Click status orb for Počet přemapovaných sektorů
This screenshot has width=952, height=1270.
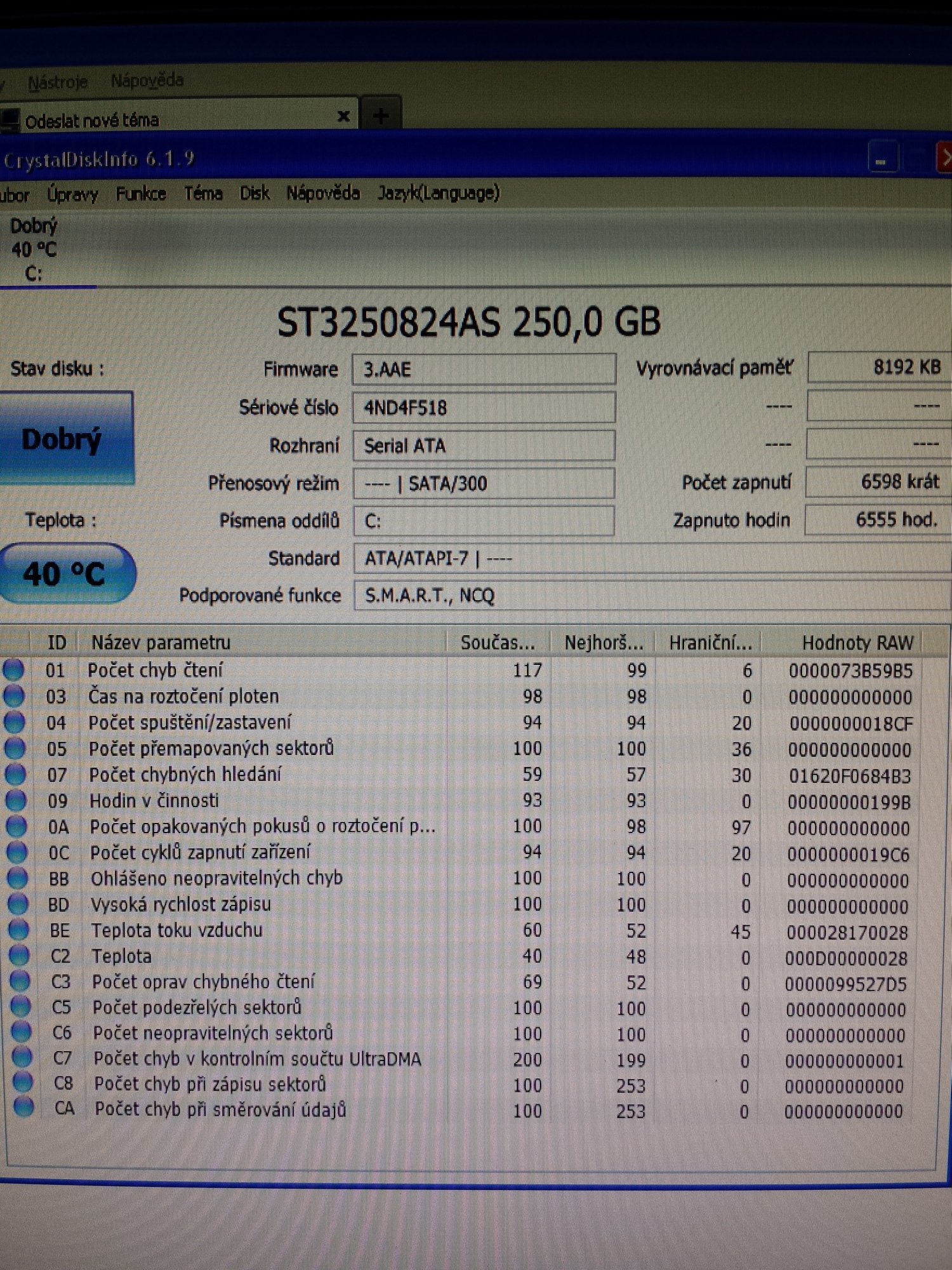pyautogui.click(x=15, y=748)
